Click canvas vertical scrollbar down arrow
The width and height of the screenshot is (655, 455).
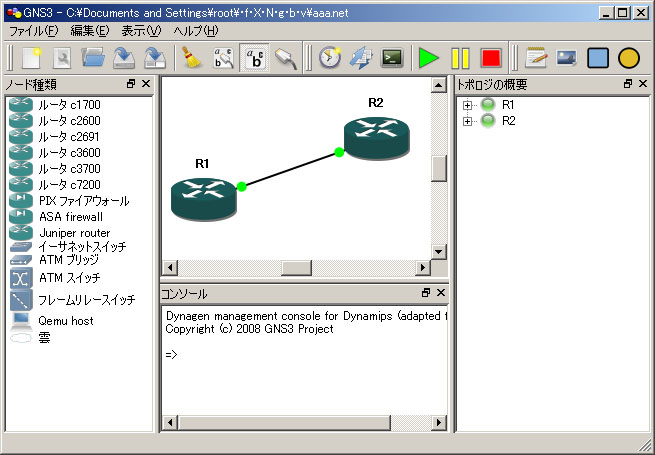pos(439,252)
